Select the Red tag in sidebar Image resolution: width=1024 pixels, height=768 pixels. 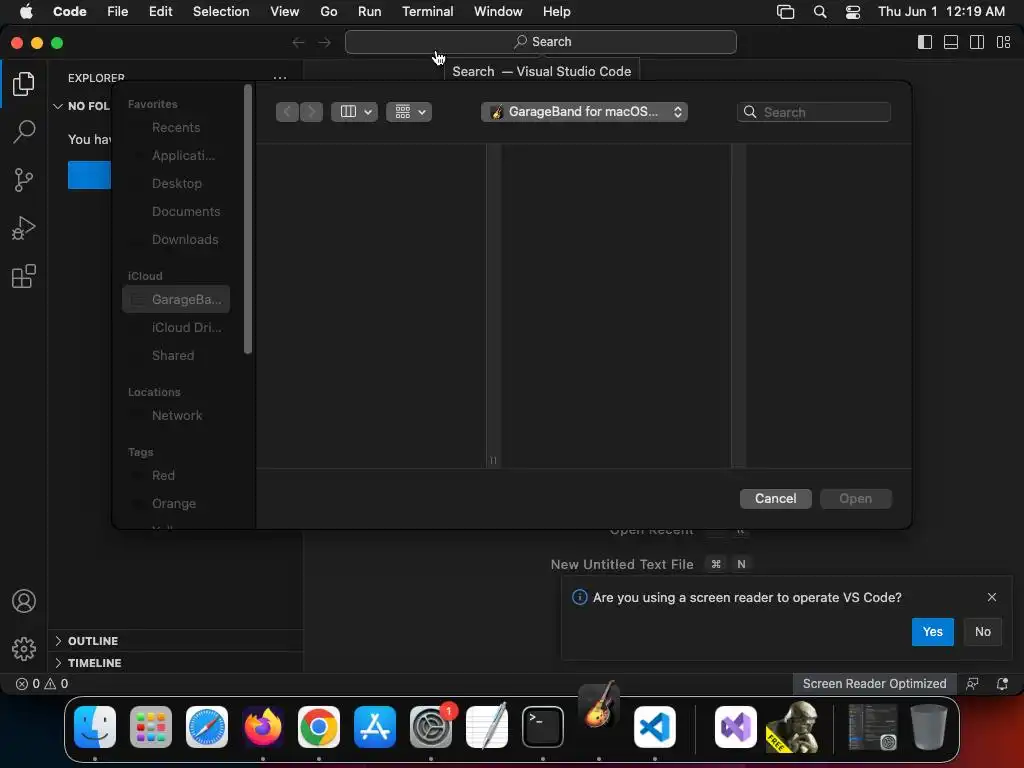pos(176,475)
